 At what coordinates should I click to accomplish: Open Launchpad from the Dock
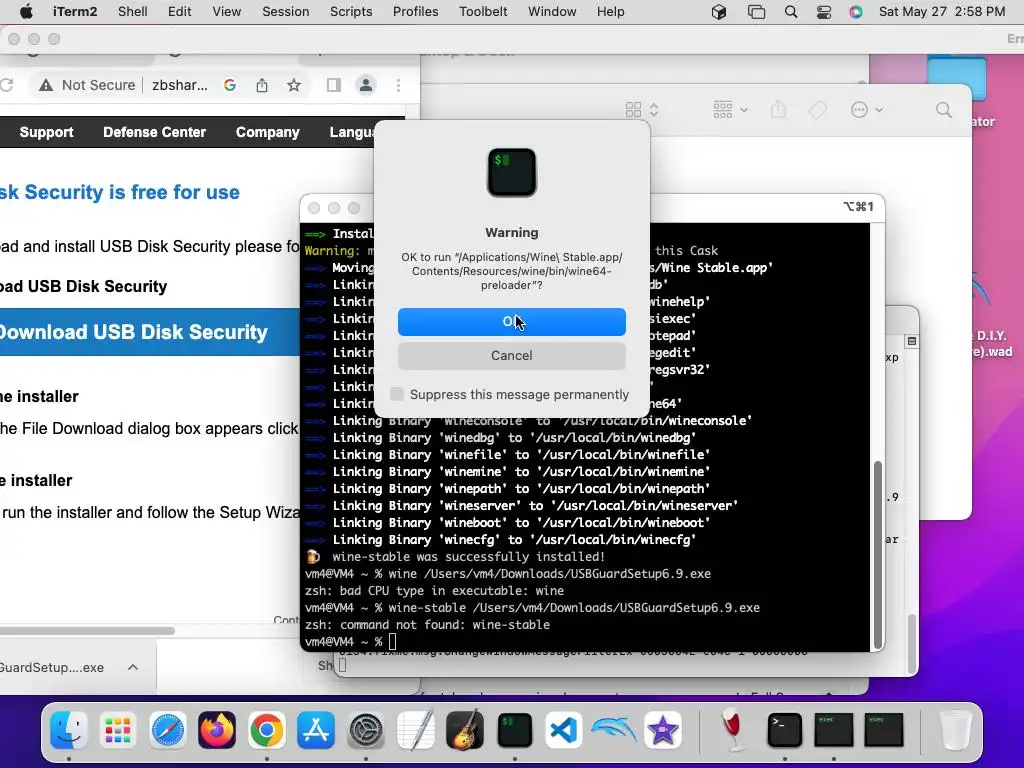118,730
